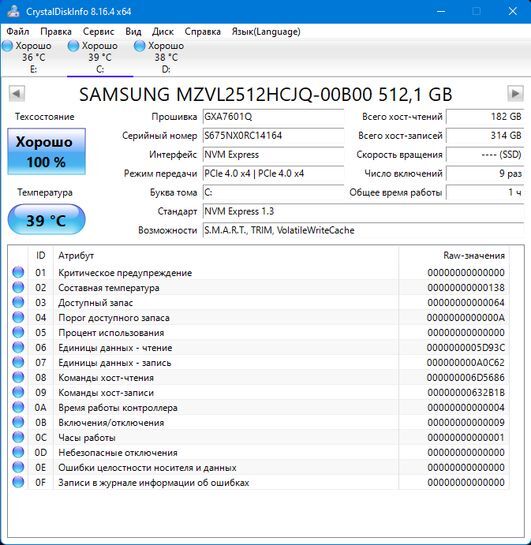Select raw value 000000006D5686
The width and height of the screenshot is (531, 545).
[x=466, y=377]
